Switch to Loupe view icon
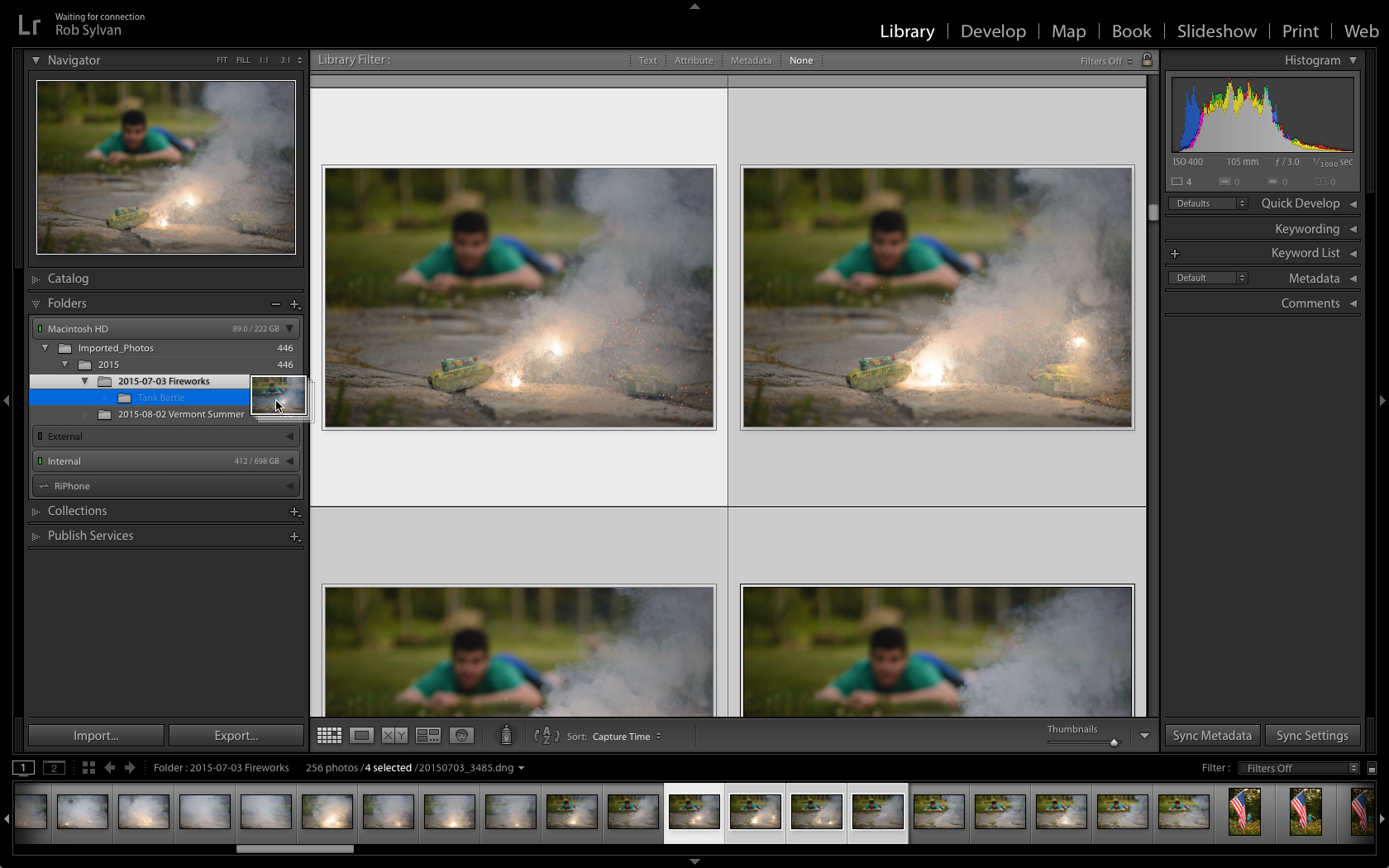 (361, 735)
